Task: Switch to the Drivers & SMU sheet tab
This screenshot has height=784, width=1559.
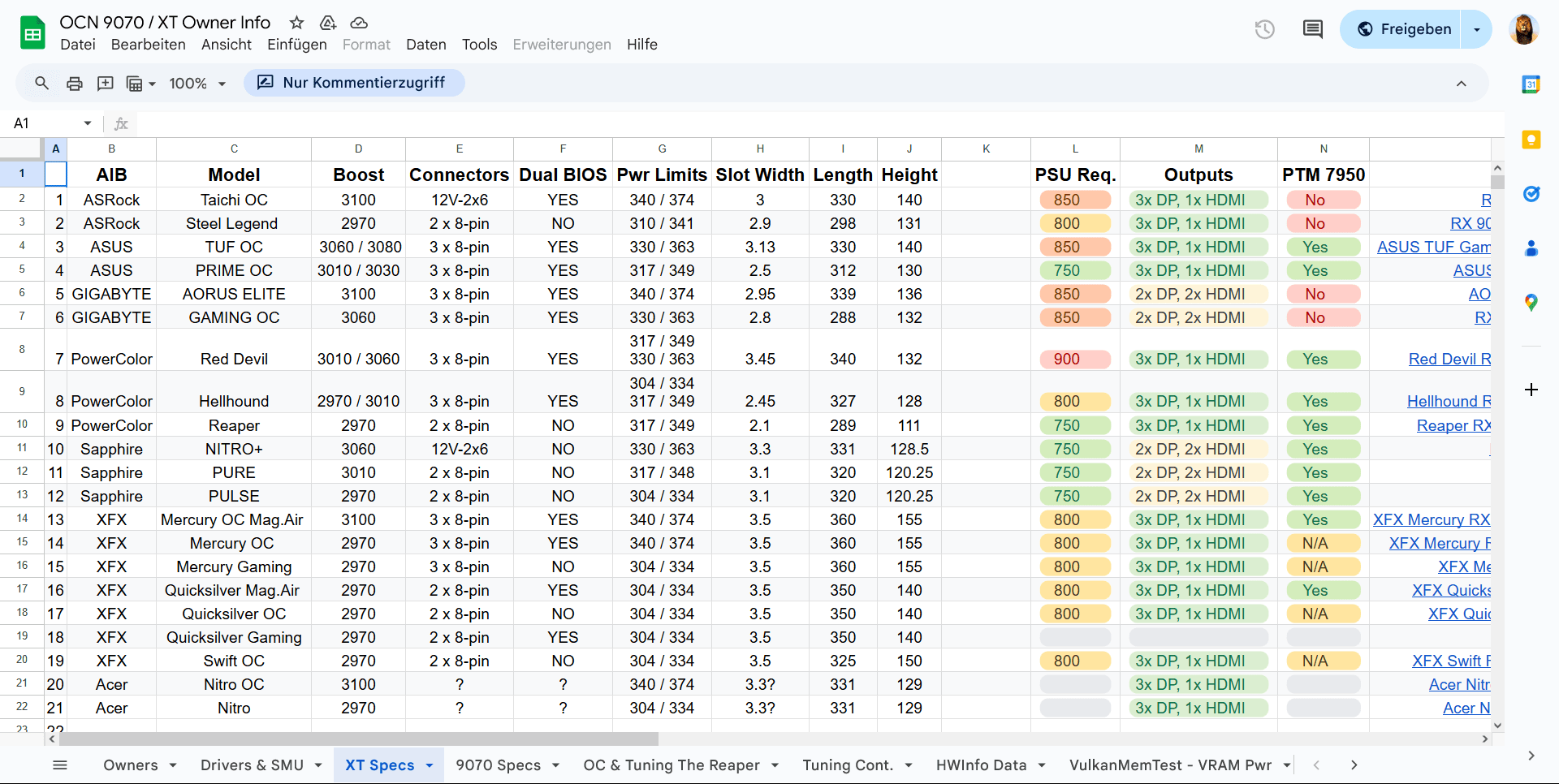Action: [x=252, y=765]
